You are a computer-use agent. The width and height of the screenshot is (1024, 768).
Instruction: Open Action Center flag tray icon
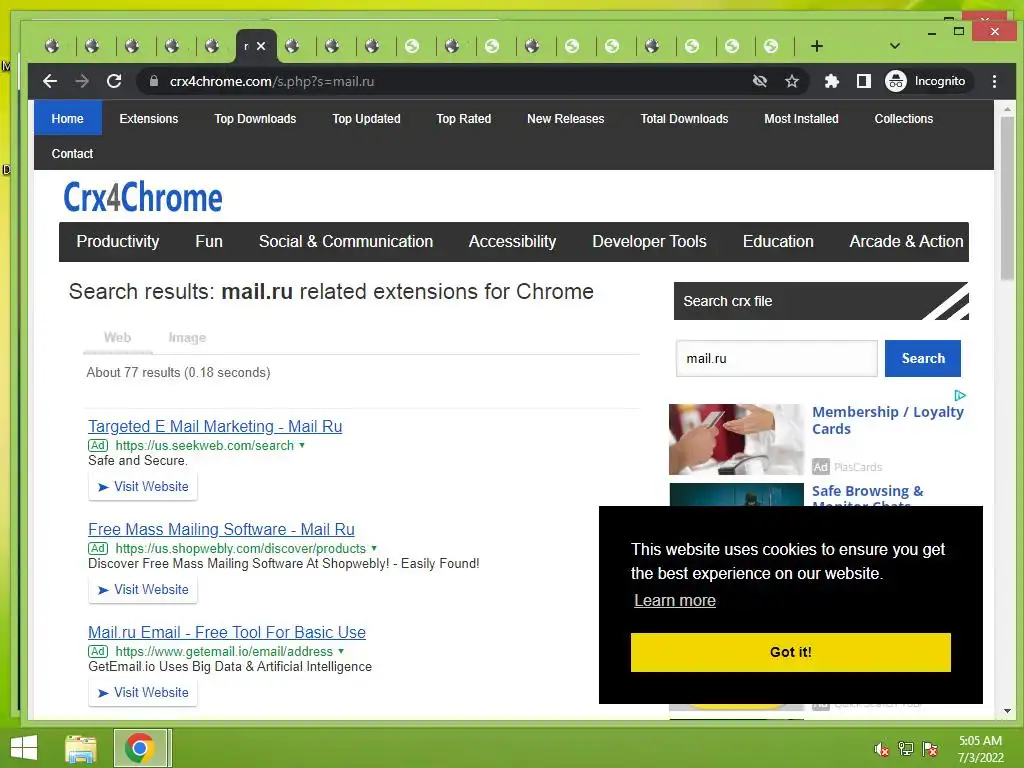pos(930,749)
